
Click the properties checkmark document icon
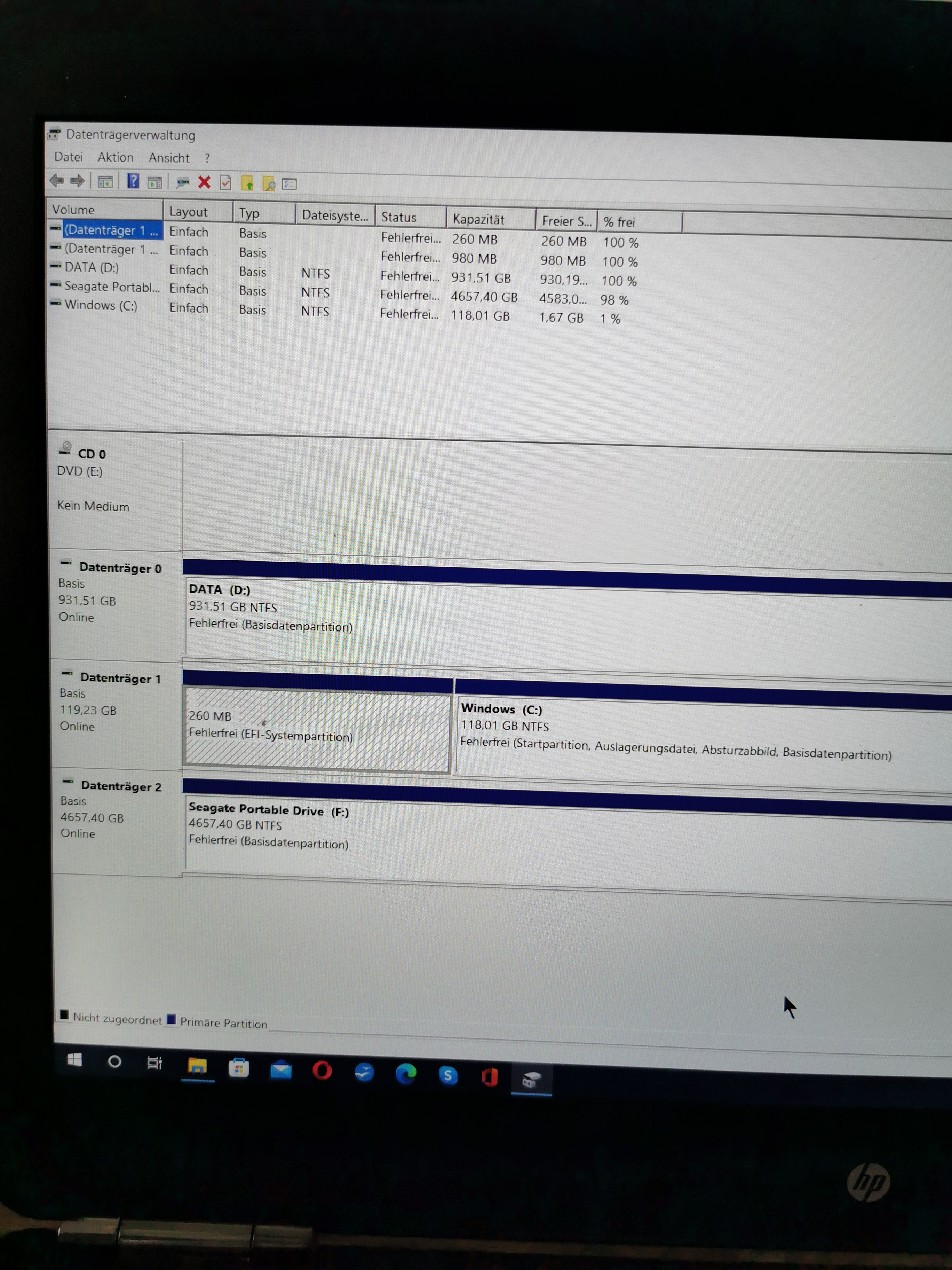(225, 183)
